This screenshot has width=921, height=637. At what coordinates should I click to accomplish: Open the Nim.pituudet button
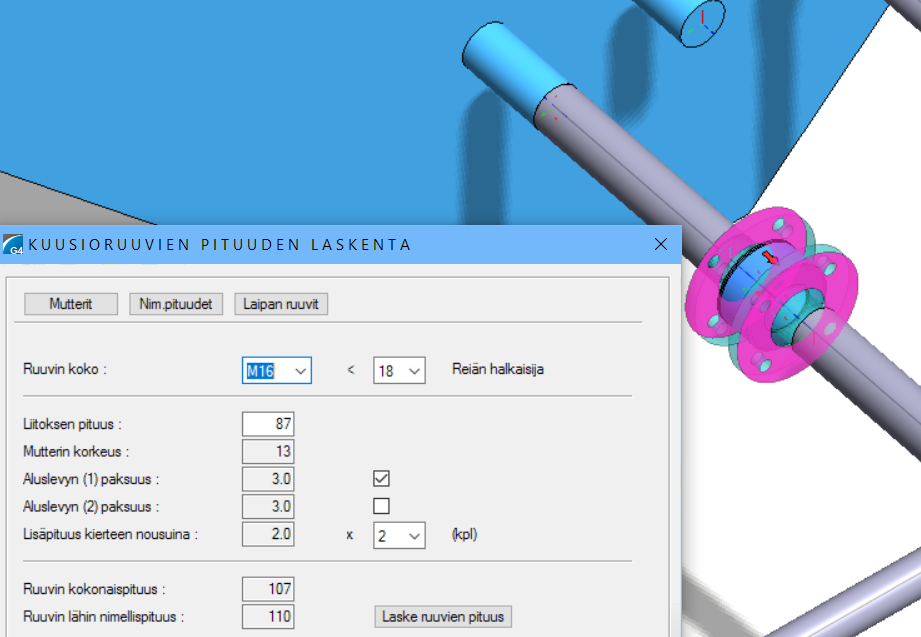[176, 304]
